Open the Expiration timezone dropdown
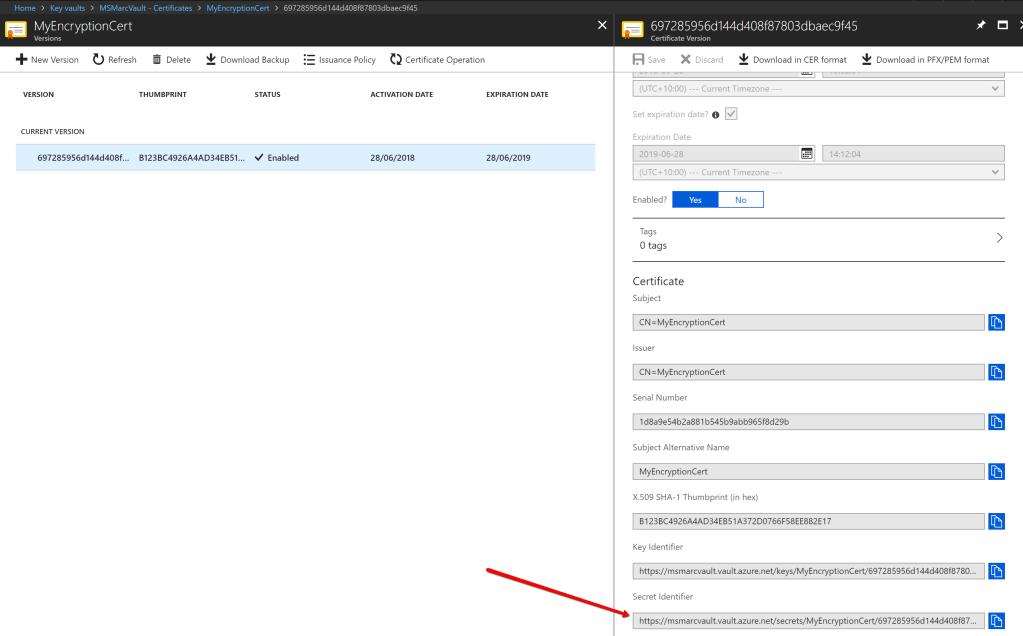1023x636 pixels. click(817, 171)
